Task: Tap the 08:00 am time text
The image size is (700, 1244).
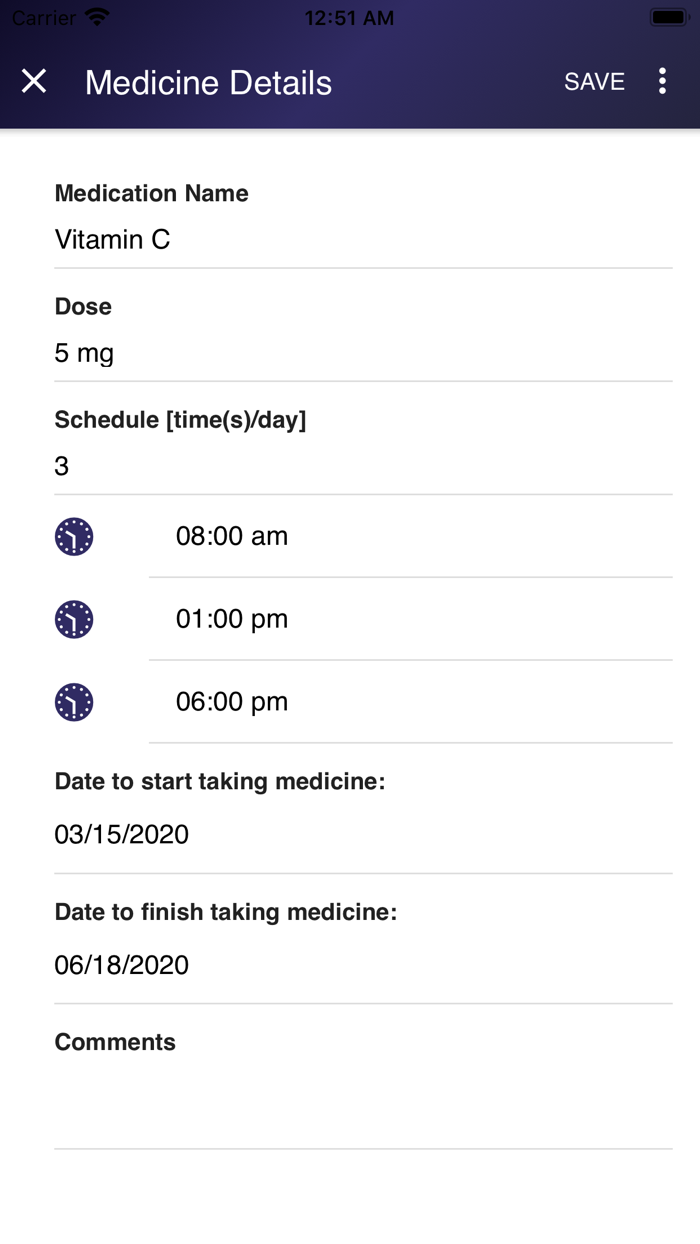Action: 232,536
